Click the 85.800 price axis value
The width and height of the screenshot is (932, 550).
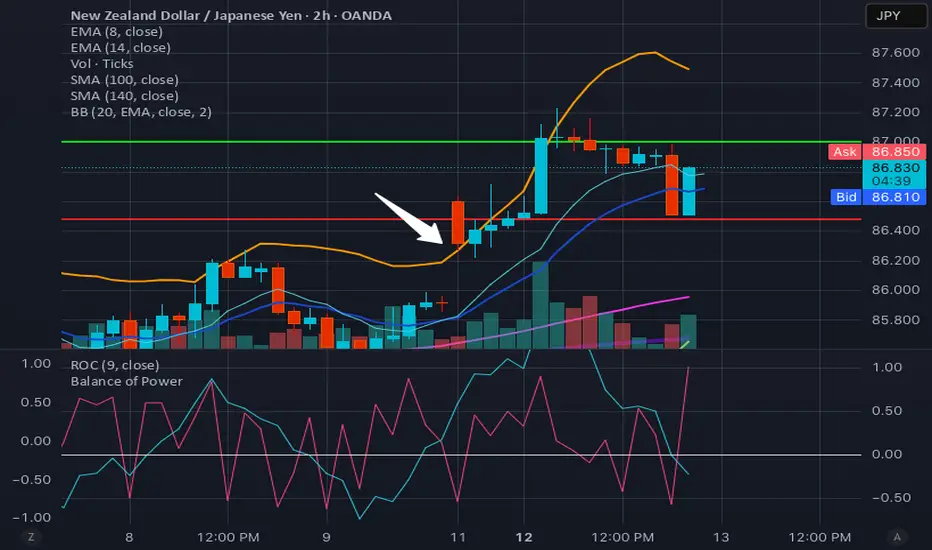(x=895, y=320)
